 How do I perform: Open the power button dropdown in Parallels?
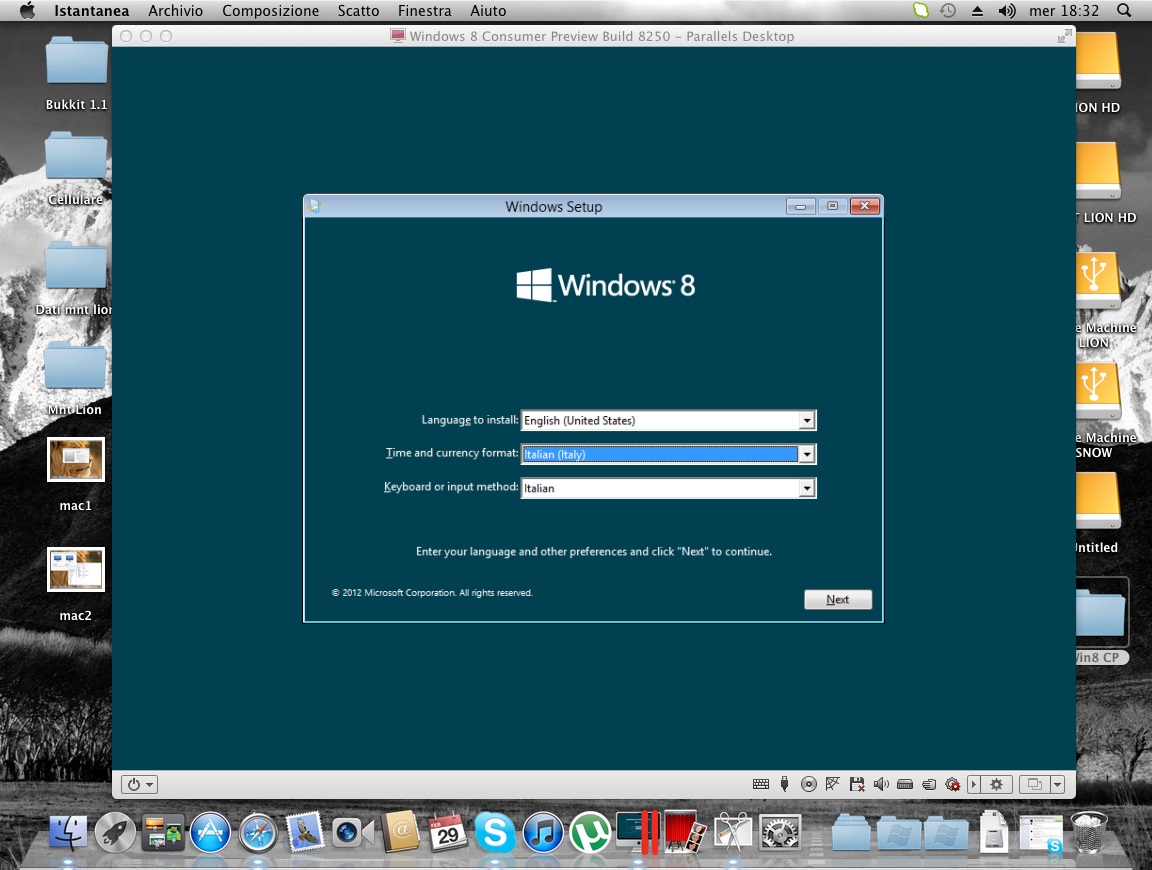(x=140, y=784)
